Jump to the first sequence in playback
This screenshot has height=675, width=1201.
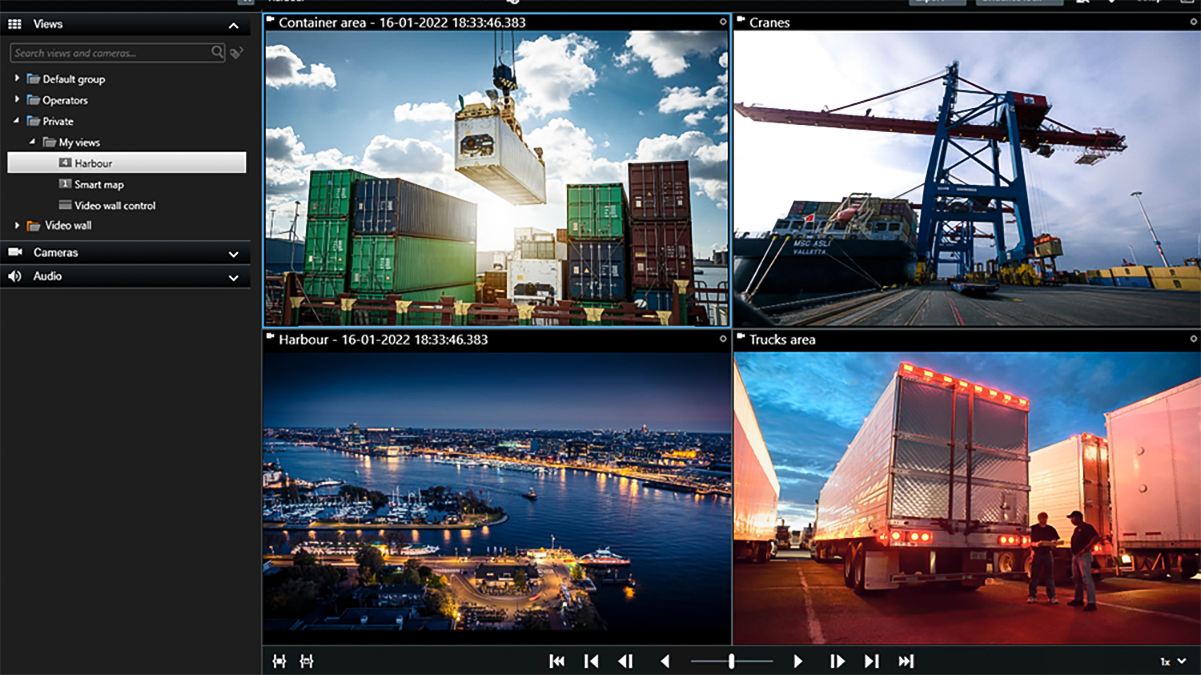tap(557, 661)
